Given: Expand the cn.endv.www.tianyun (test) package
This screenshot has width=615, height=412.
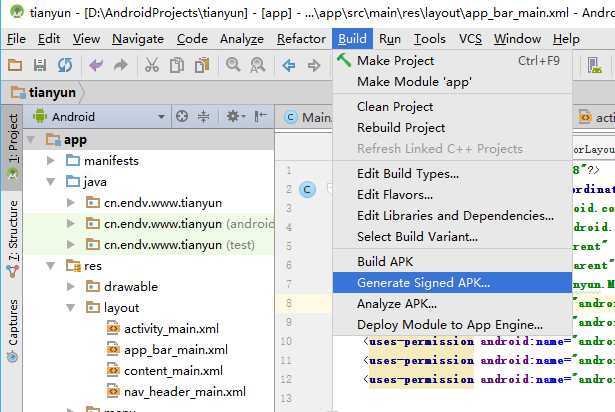Looking at the screenshot, I should pyautogui.click(x=71, y=245).
